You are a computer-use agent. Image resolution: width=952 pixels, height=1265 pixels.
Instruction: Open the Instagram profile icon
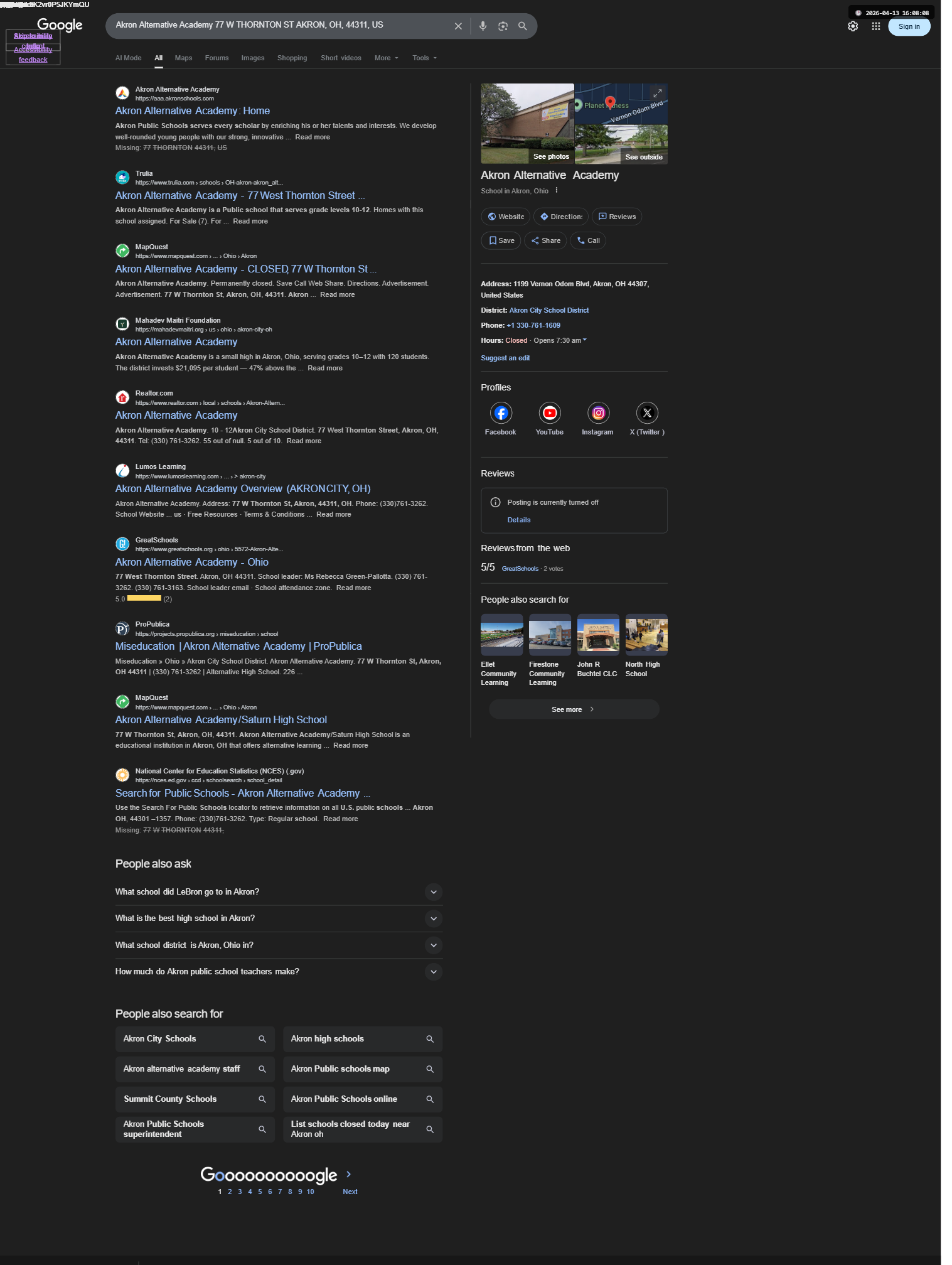point(598,413)
